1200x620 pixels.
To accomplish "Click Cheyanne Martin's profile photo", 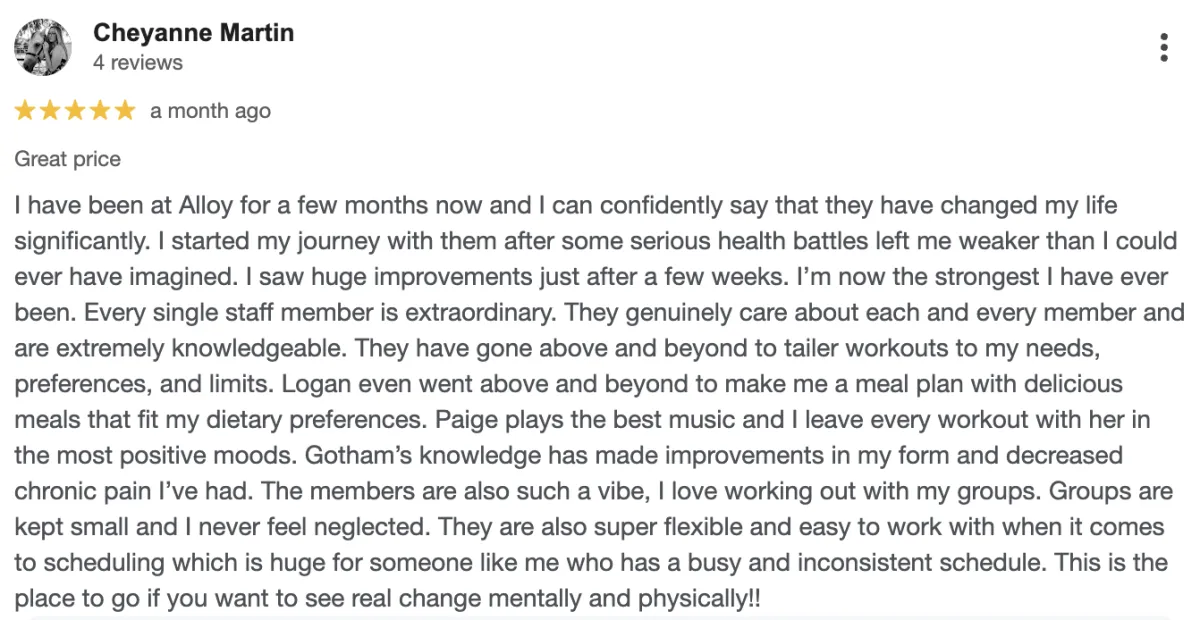I will tap(42, 47).
